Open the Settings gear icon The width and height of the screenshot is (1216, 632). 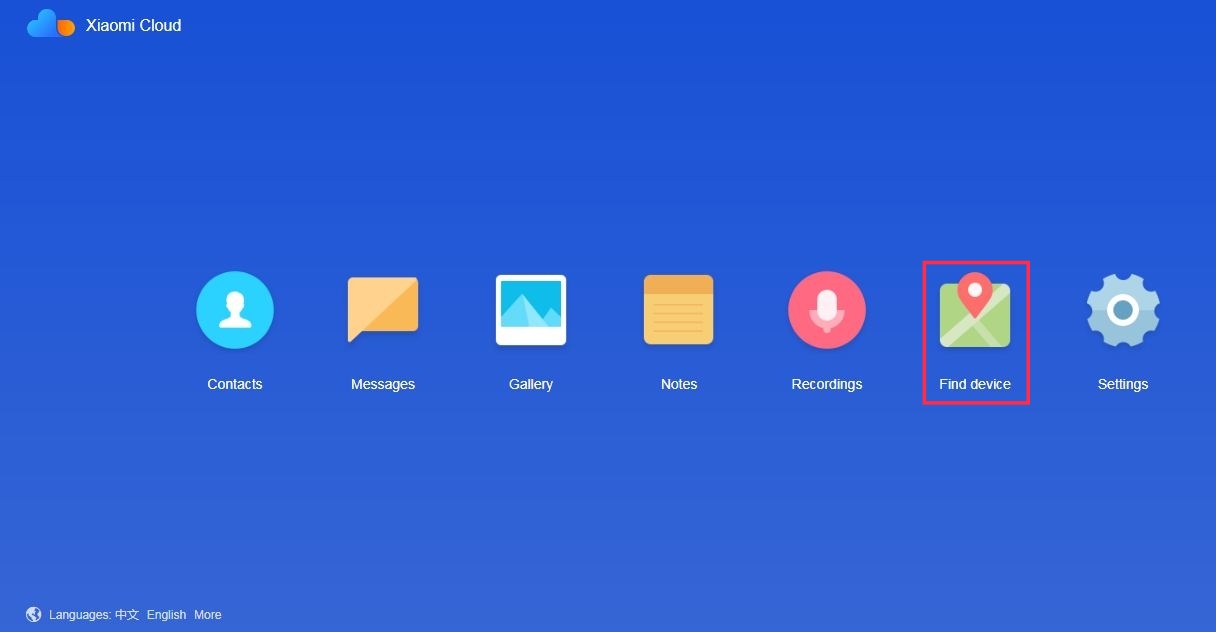pyautogui.click(x=1123, y=310)
